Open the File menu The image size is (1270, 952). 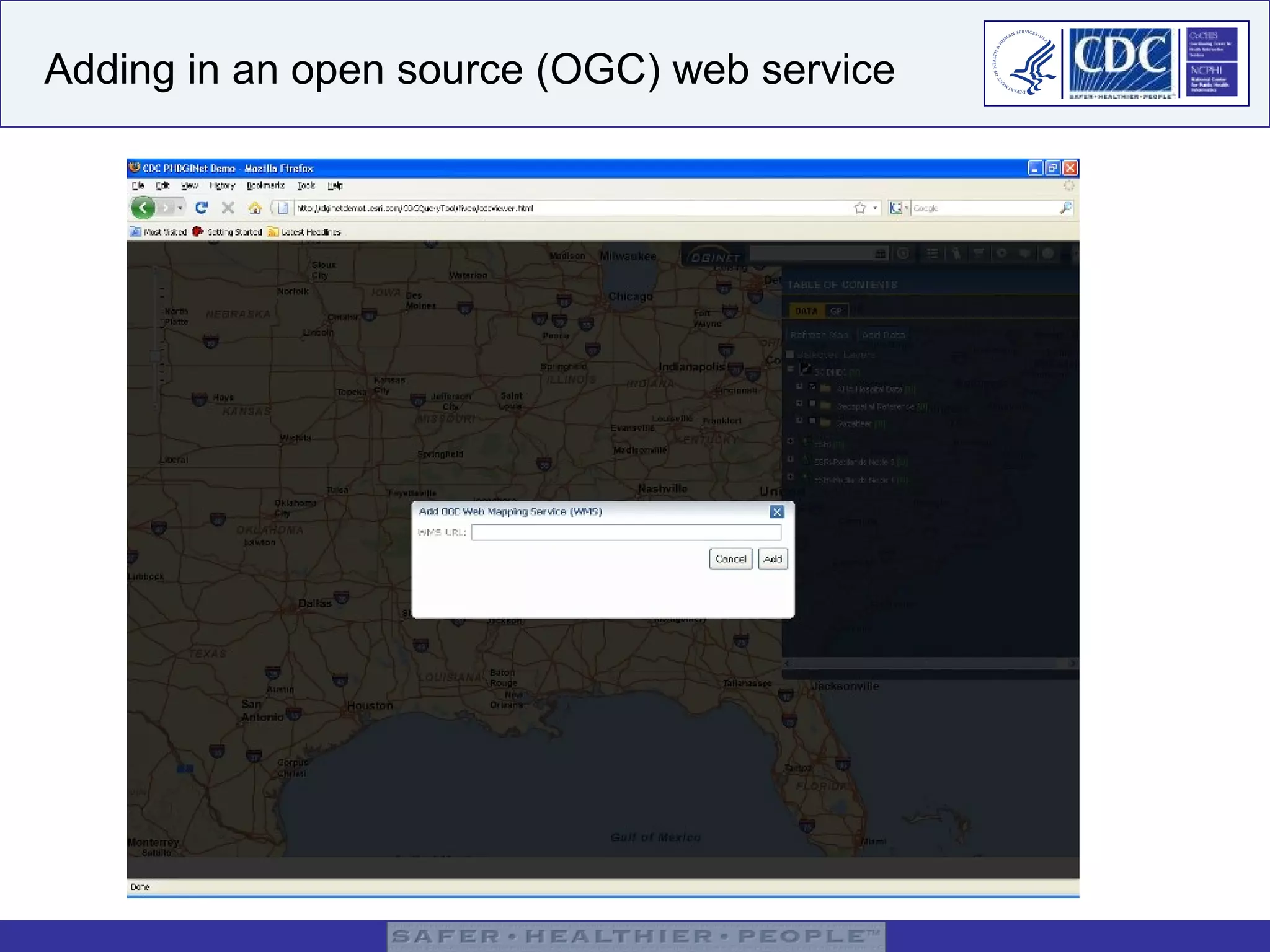138,185
